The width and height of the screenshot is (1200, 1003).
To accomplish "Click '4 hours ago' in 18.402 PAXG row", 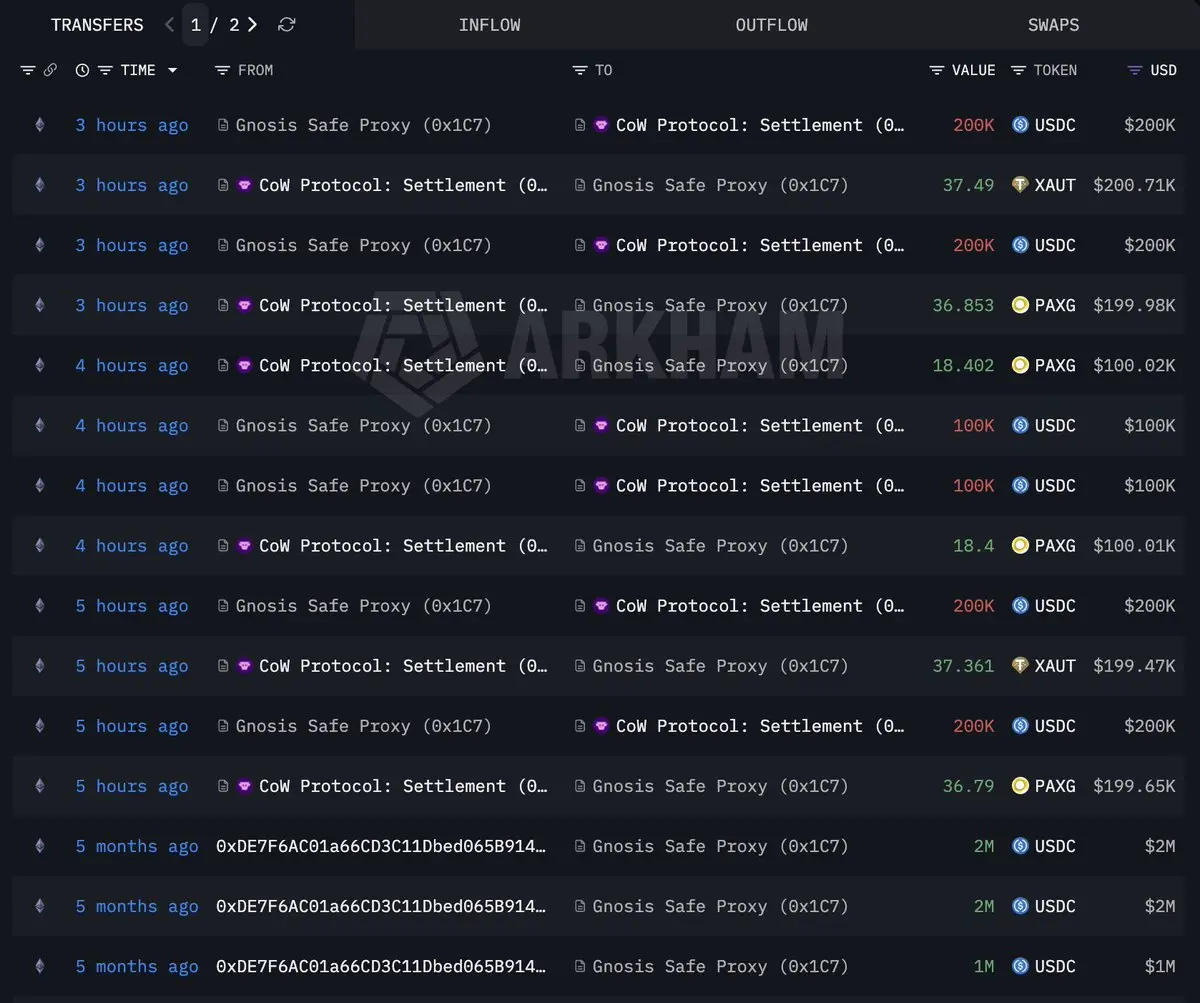I will pos(132,365).
